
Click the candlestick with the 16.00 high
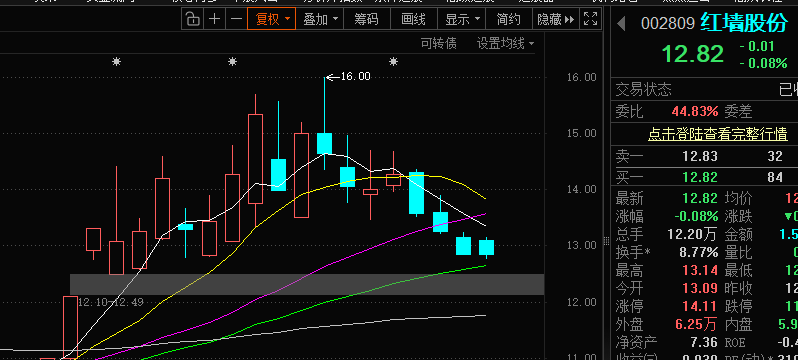(325, 143)
